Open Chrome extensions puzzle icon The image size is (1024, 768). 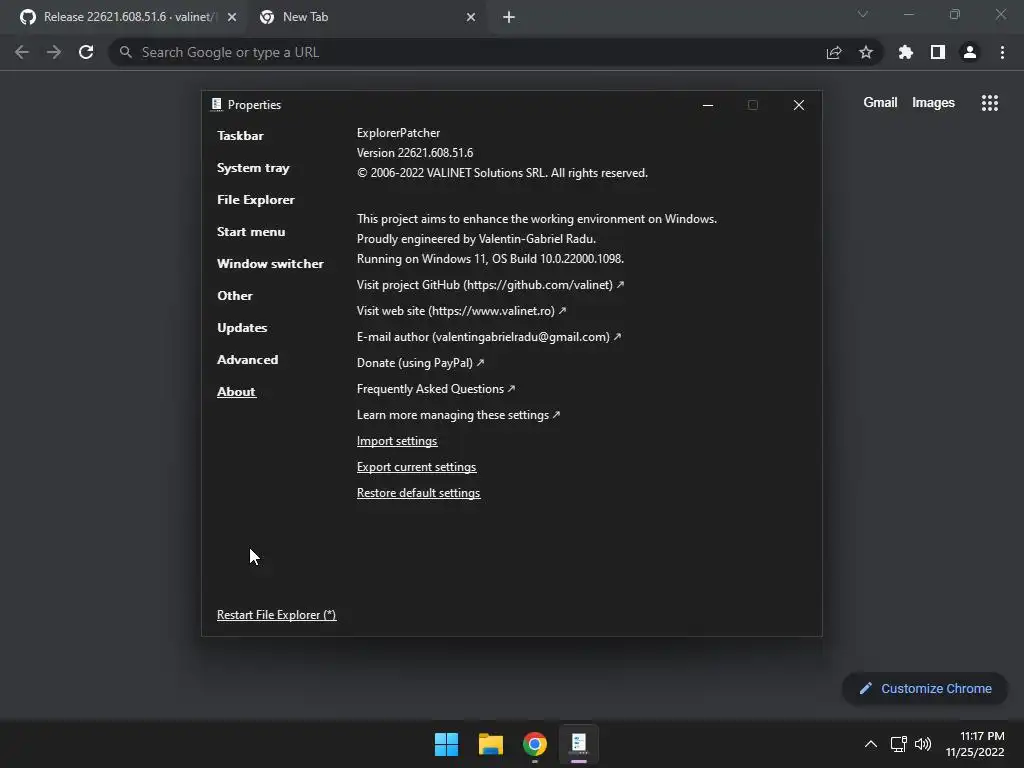(905, 52)
